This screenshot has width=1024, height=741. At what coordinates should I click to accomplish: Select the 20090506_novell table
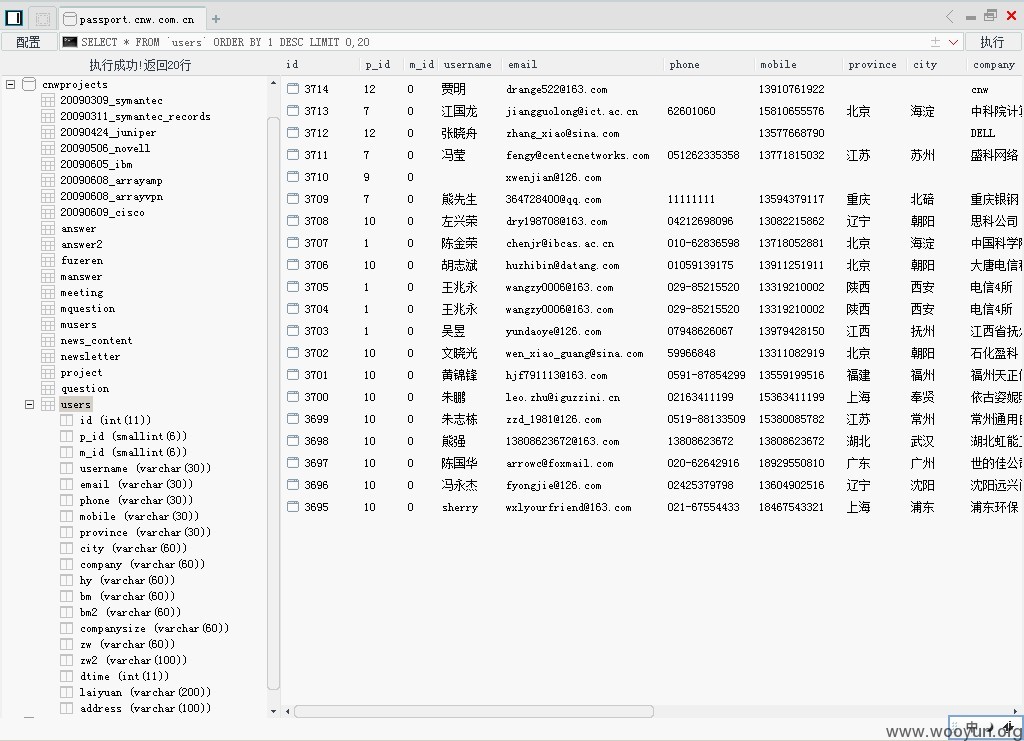coord(105,148)
